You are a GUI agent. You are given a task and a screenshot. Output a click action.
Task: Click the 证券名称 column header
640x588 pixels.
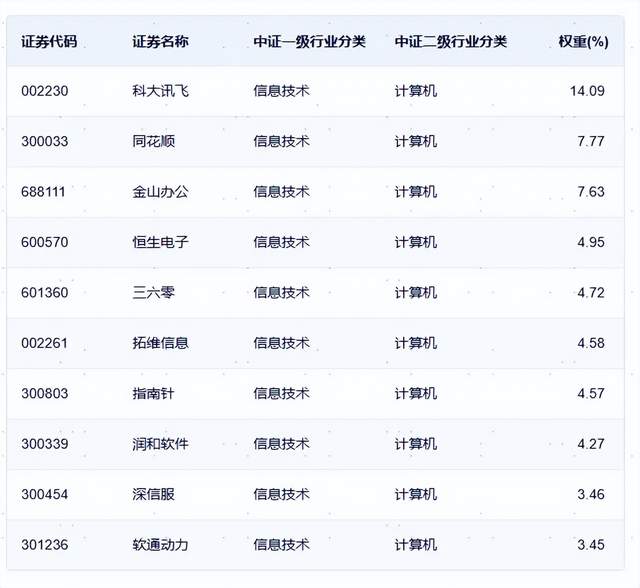(160, 42)
